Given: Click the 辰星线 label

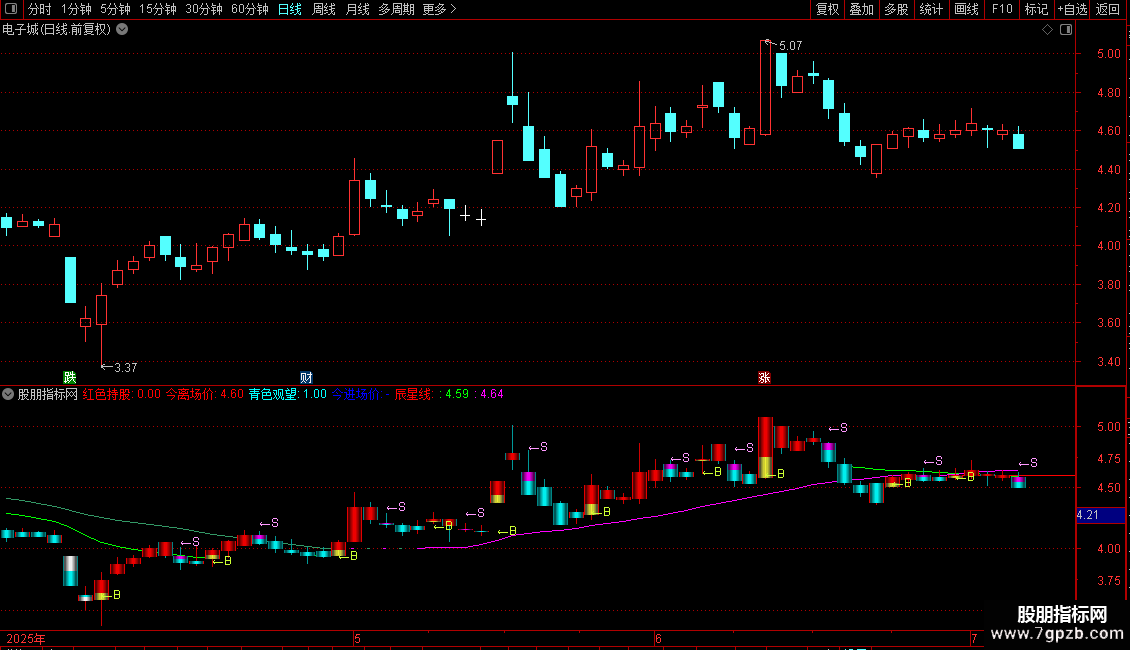Looking at the screenshot, I should 414,394.
